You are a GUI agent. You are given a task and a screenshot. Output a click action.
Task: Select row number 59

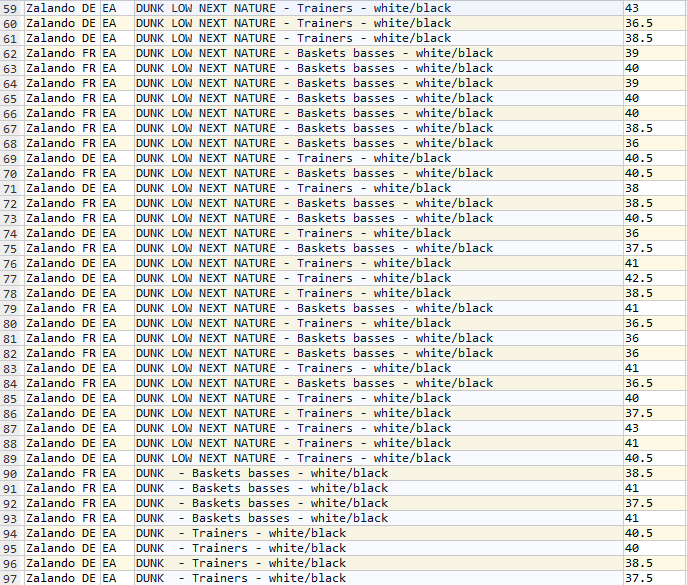(x=12, y=8)
